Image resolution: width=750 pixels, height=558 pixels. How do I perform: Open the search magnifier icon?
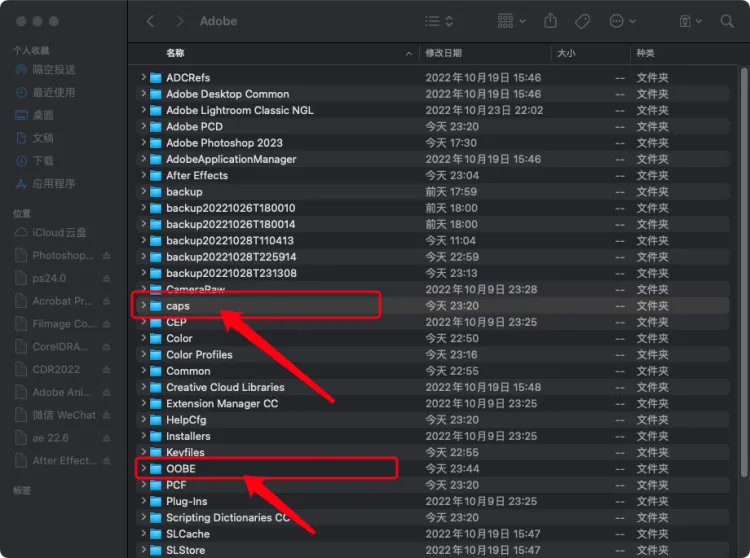727,21
